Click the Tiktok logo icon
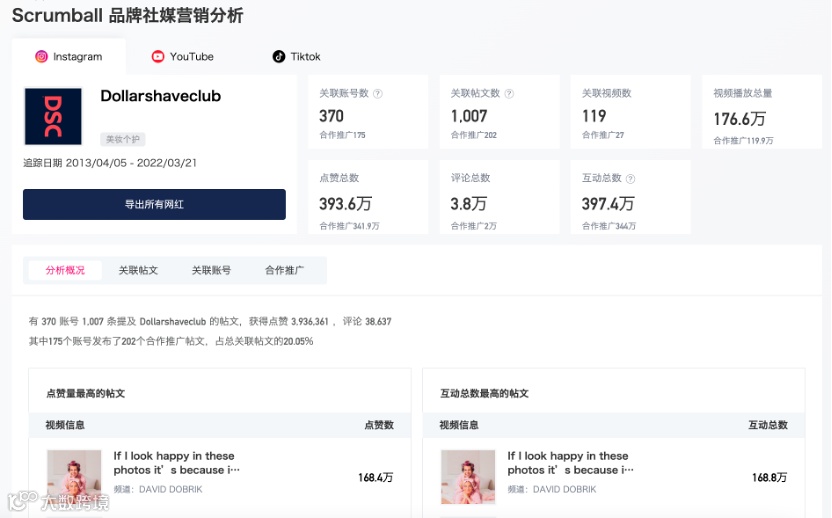 coord(279,56)
